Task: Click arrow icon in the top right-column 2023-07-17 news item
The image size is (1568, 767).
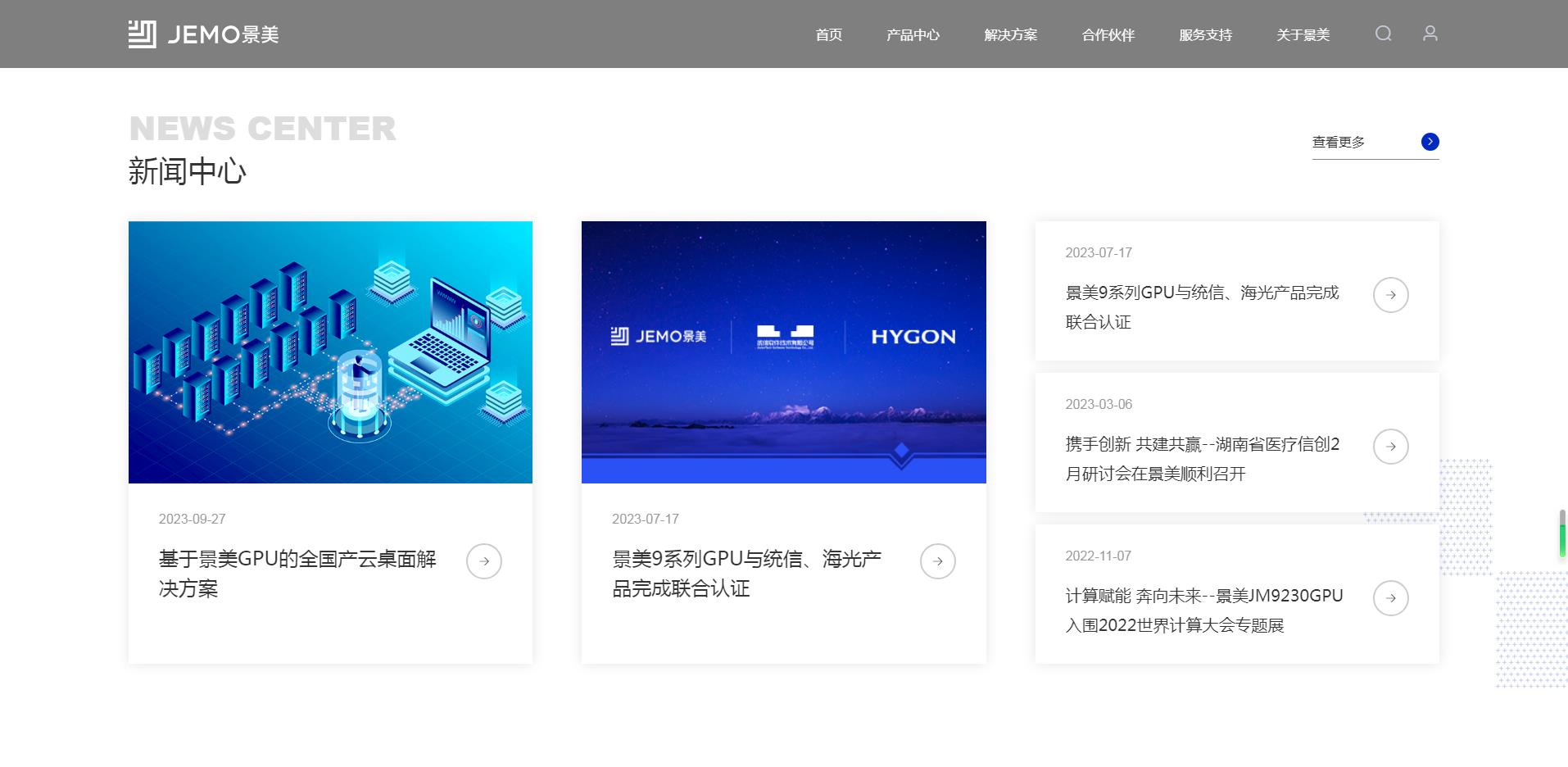Action: tap(1390, 295)
